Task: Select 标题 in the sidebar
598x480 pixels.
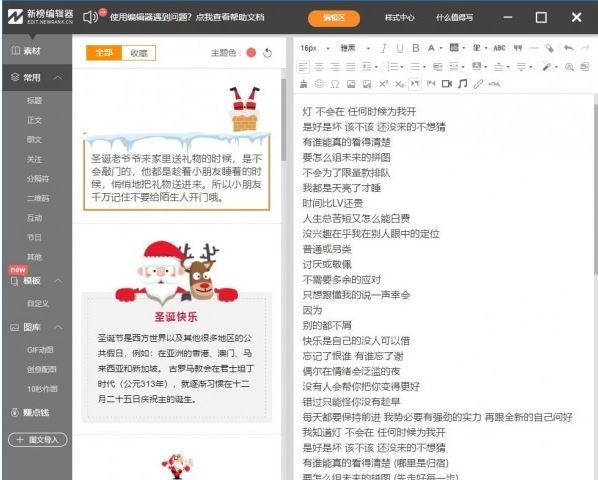Action: click(x=34, y=100)
